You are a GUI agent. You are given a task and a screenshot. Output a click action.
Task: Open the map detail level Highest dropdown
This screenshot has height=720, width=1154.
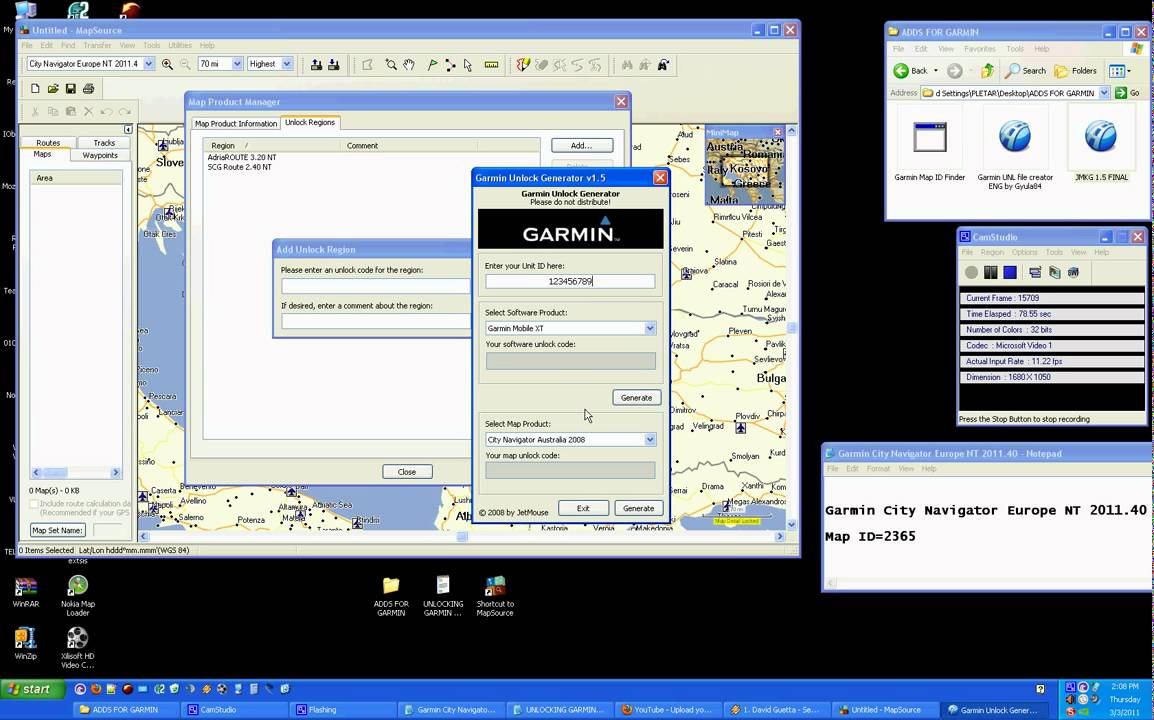pos(286,64)
